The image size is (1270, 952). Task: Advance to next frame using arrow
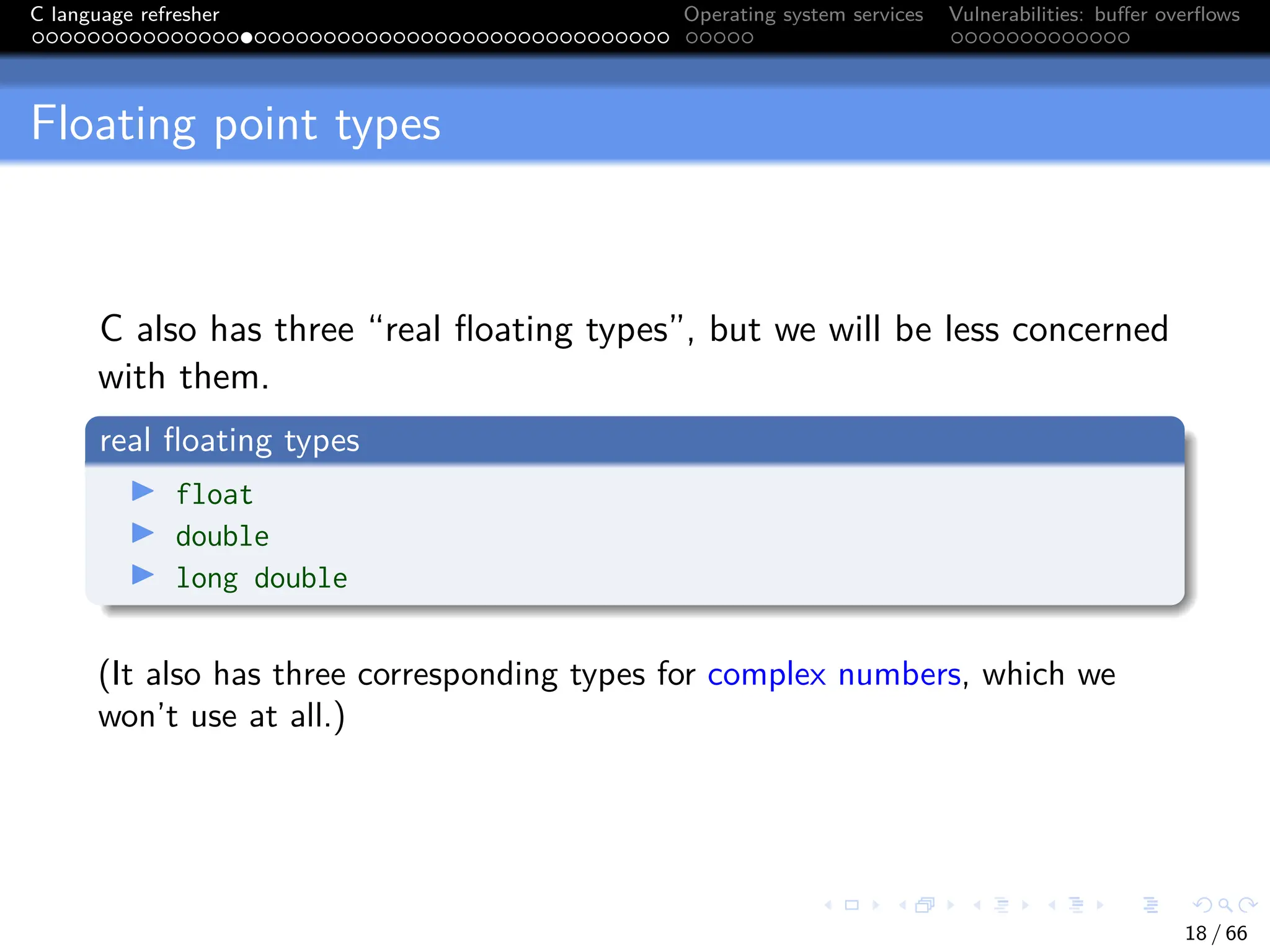pyautogui.click(x=950, y=906)
